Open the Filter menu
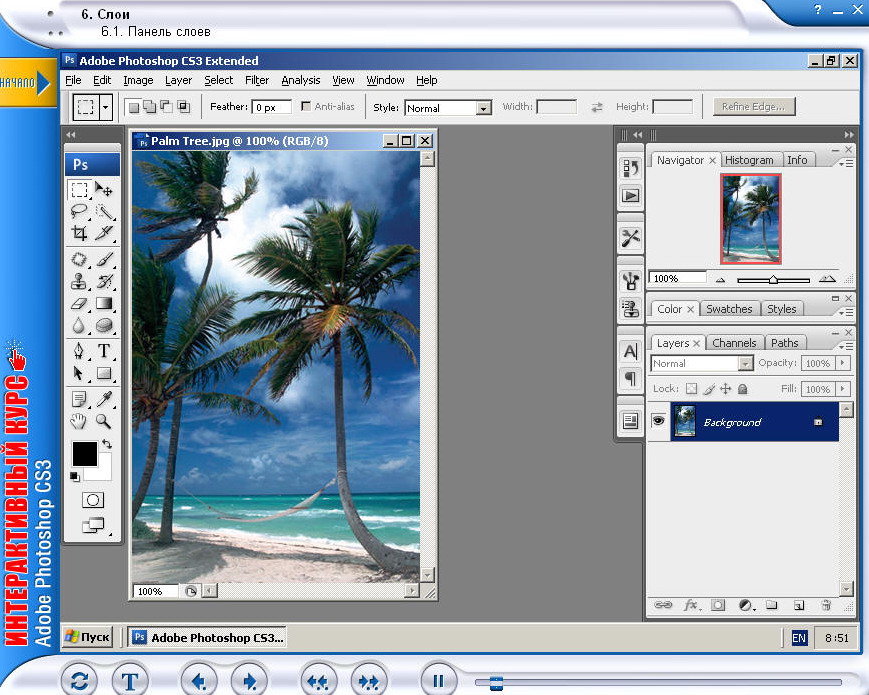Viewport: 869px width, 695px height. [257, 80]
